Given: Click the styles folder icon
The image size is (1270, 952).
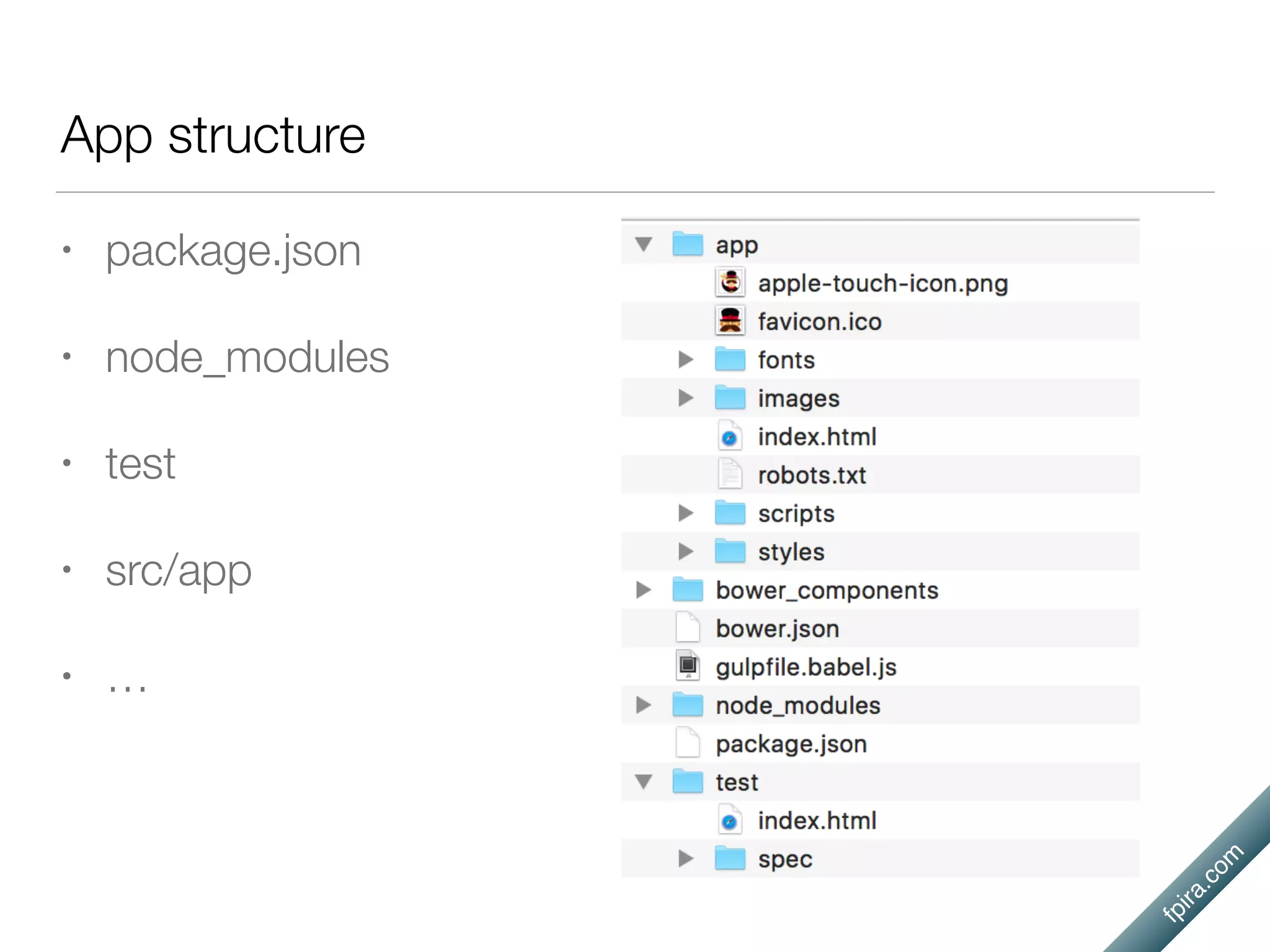Looking at the screenshot, I should tap(730, 551).
